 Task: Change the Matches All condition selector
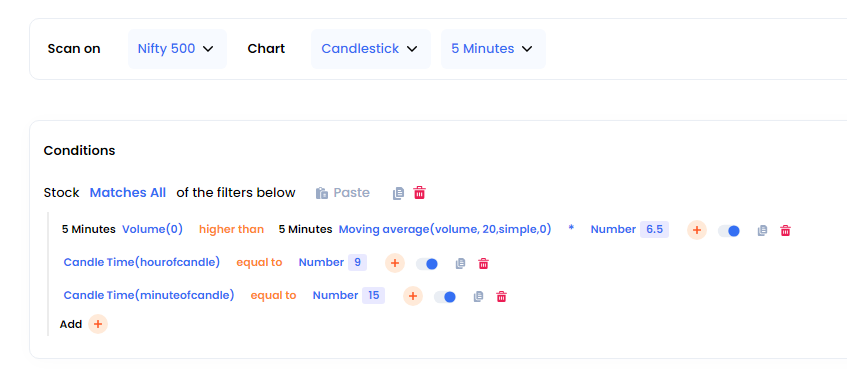point(127,193)
